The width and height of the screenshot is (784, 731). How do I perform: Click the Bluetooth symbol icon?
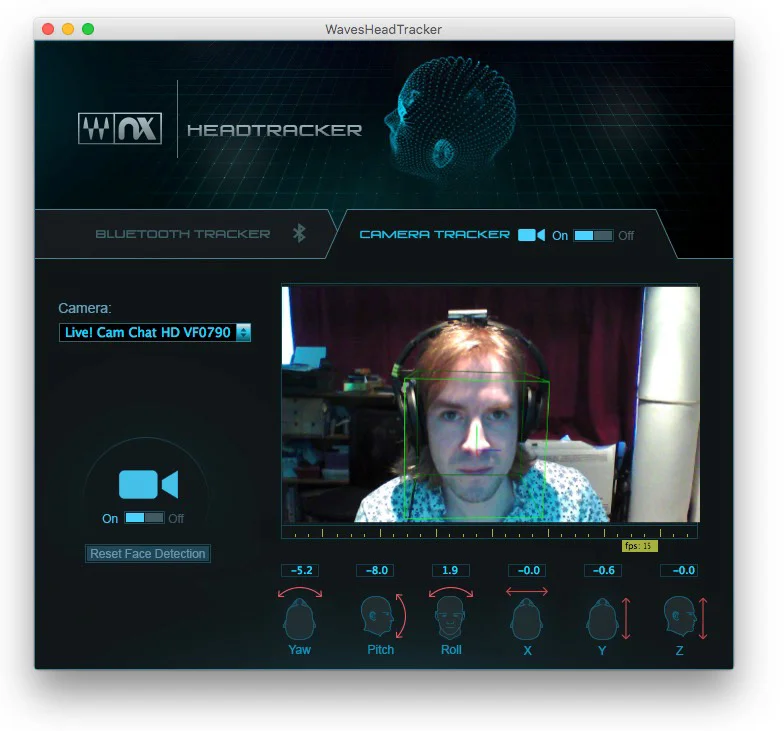coord(299,234)
